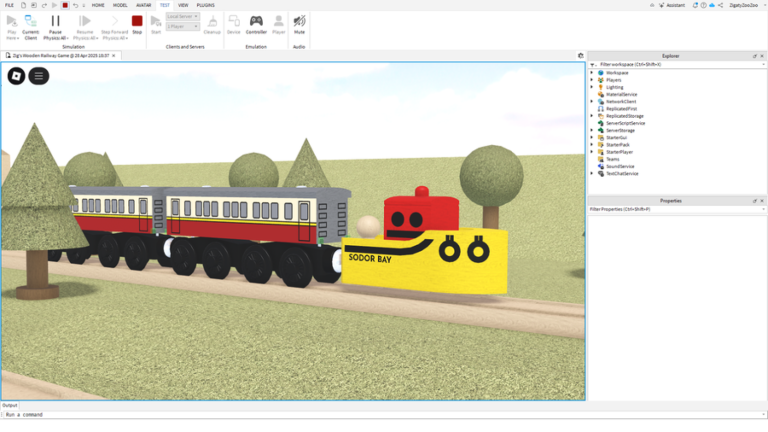Image resolution: width=768 pixels, height=432 pixels.
Task: Click the Output panel tab
Action: [9, 406]
